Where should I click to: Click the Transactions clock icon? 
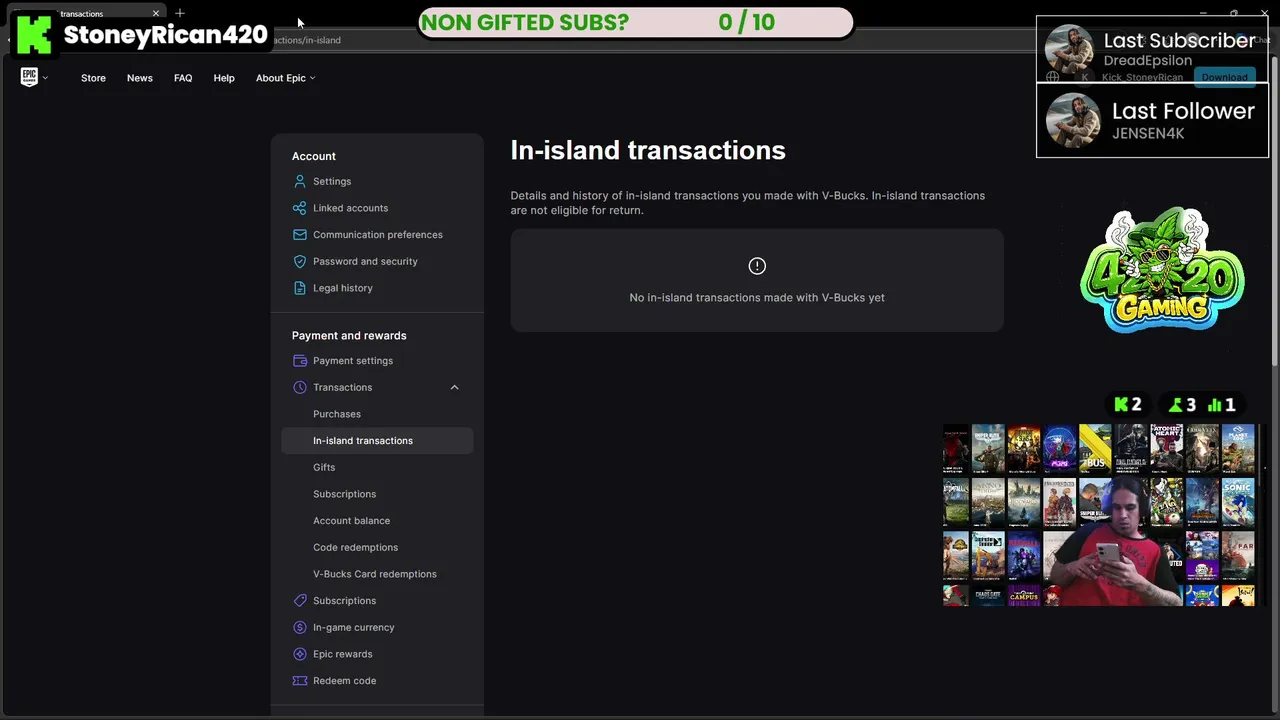(x=299, y=387)
